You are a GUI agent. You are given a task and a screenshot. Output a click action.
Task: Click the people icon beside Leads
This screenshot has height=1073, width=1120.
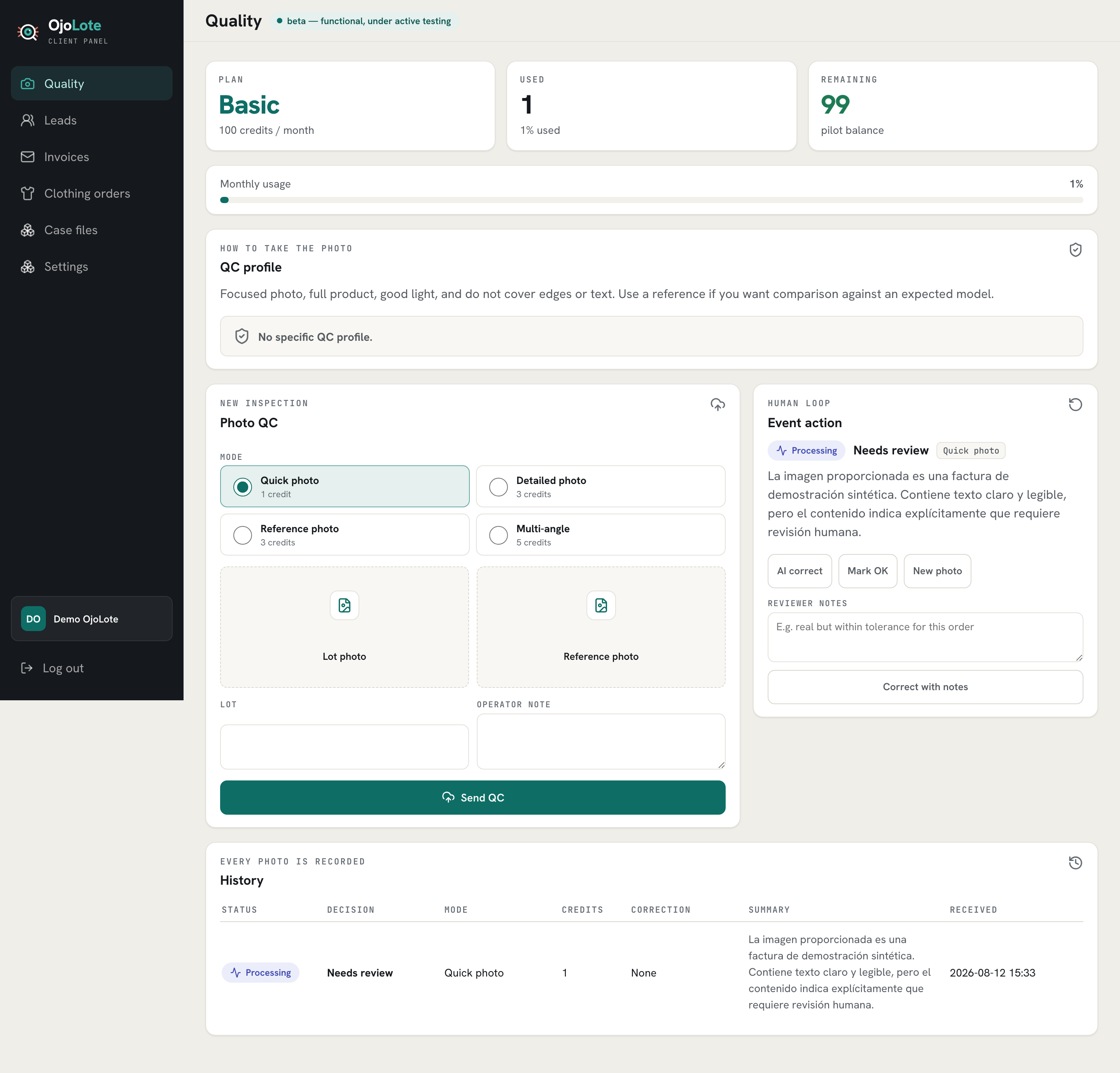point(28,120)
